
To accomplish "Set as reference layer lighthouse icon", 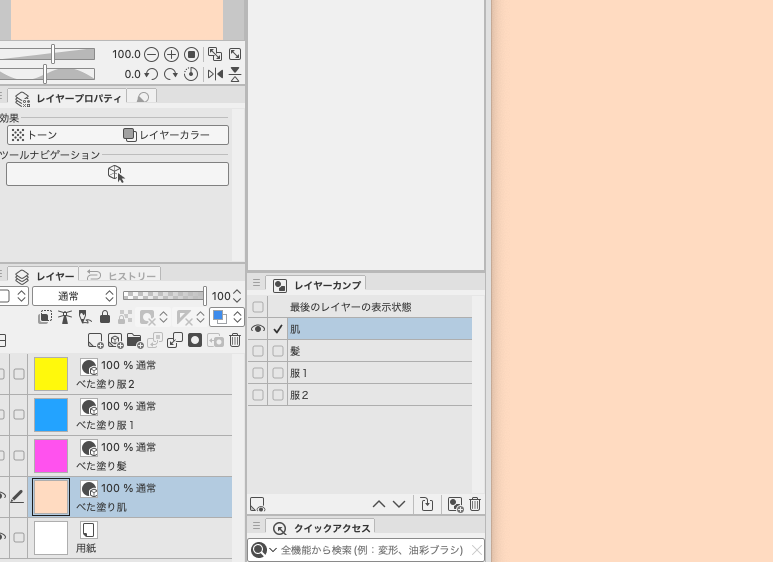I will coord(65,317).
